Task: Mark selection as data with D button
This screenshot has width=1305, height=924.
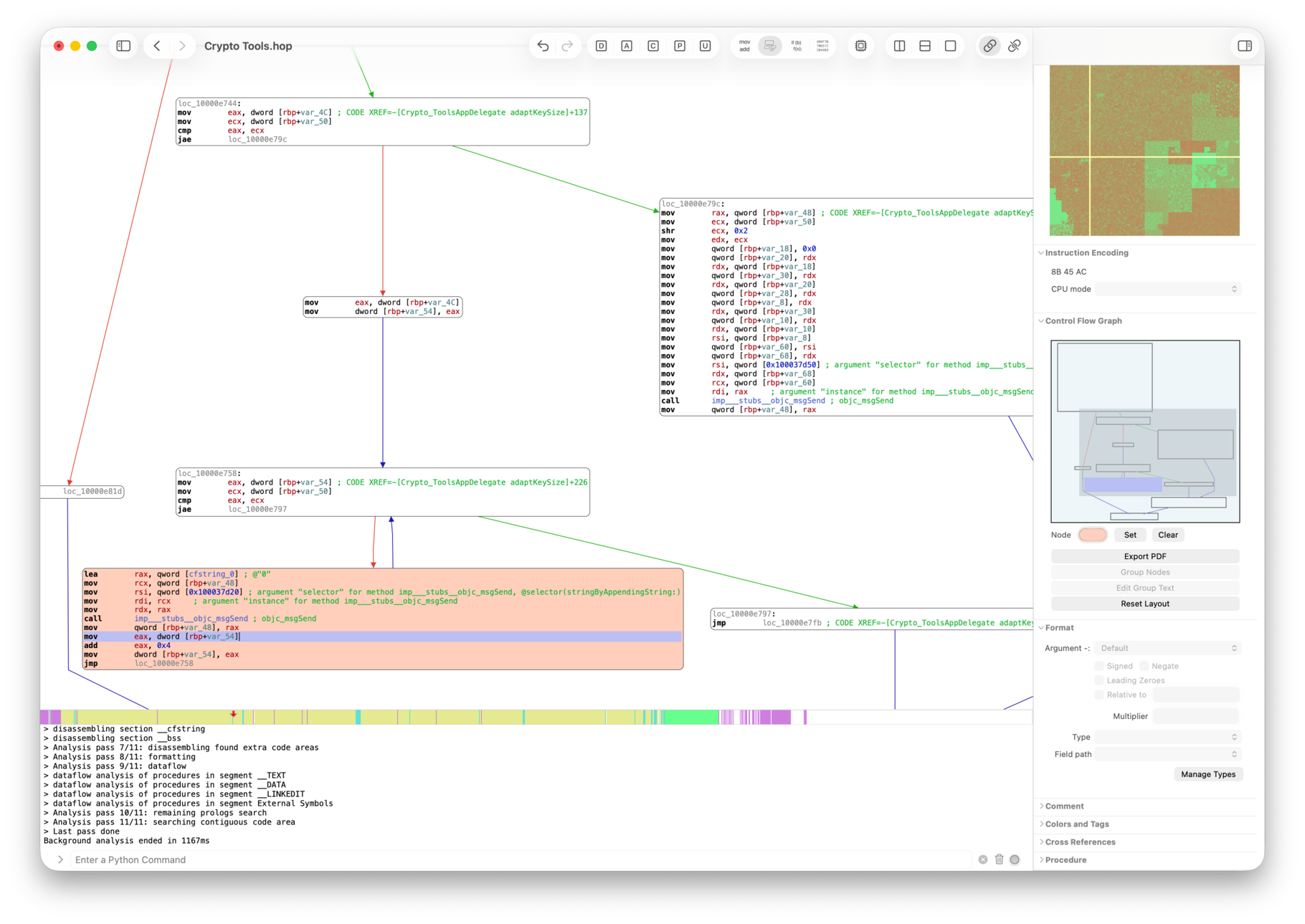Action: coord(601,46)
